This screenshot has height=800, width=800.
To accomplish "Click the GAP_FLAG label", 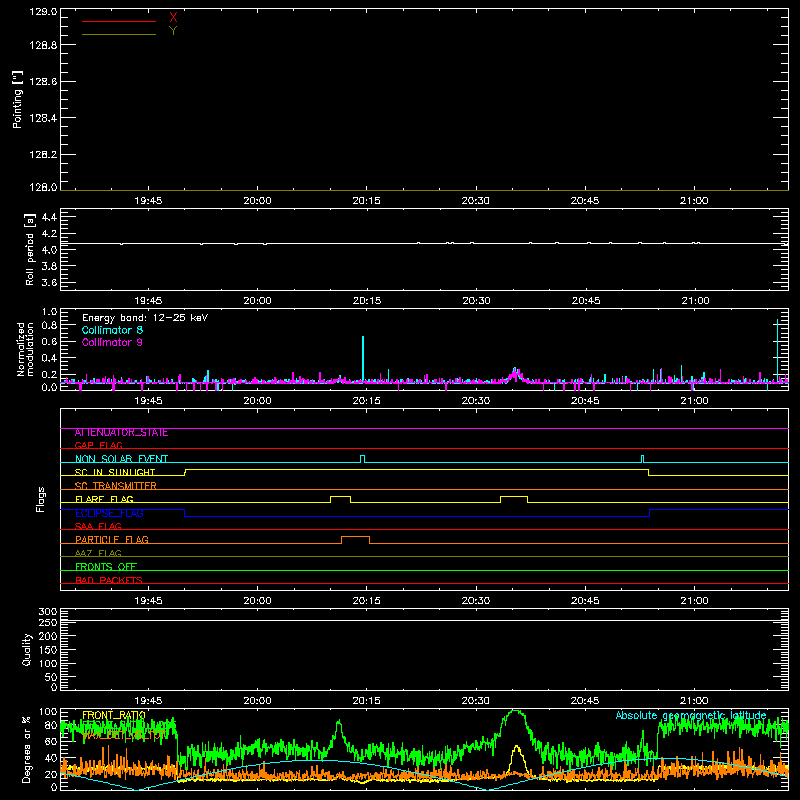I will [98, 445].
